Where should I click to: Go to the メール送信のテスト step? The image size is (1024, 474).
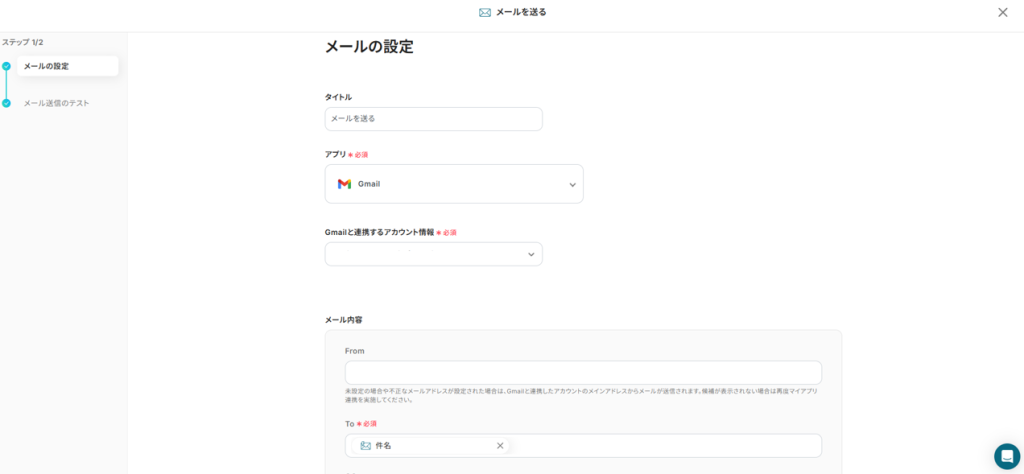pyautogui.click(x=56, y=103)
